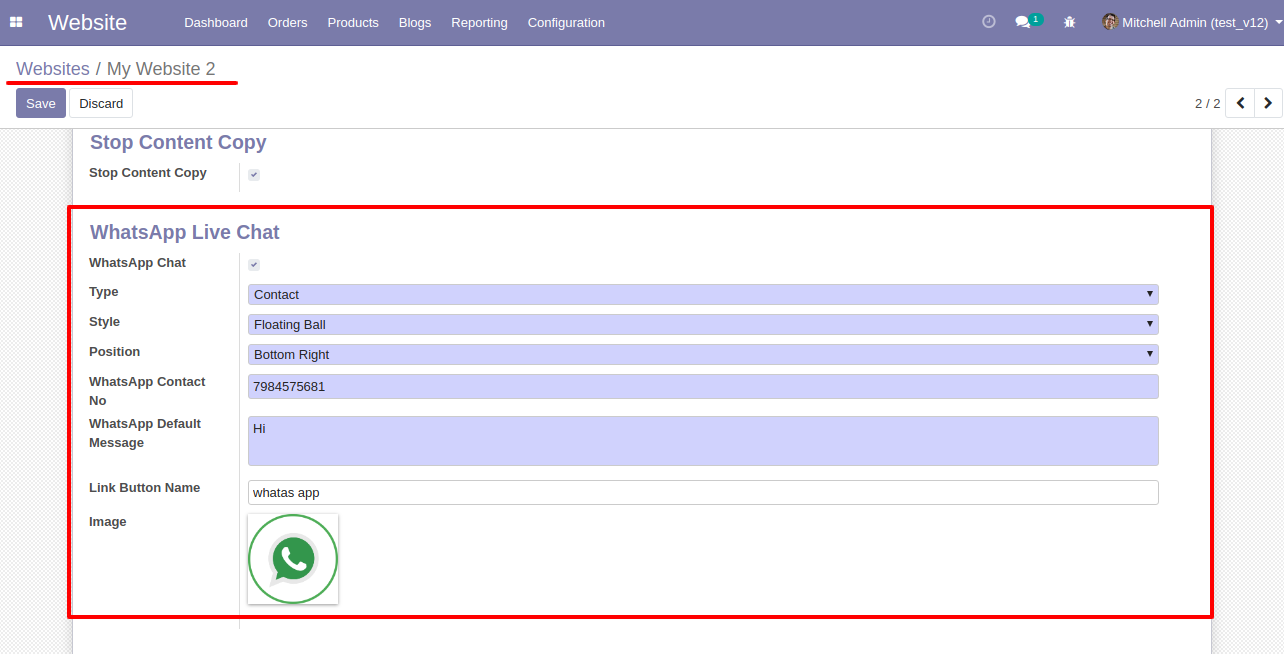Open the Configuration menu
The image size is (1284, 654).
[566, 22]
